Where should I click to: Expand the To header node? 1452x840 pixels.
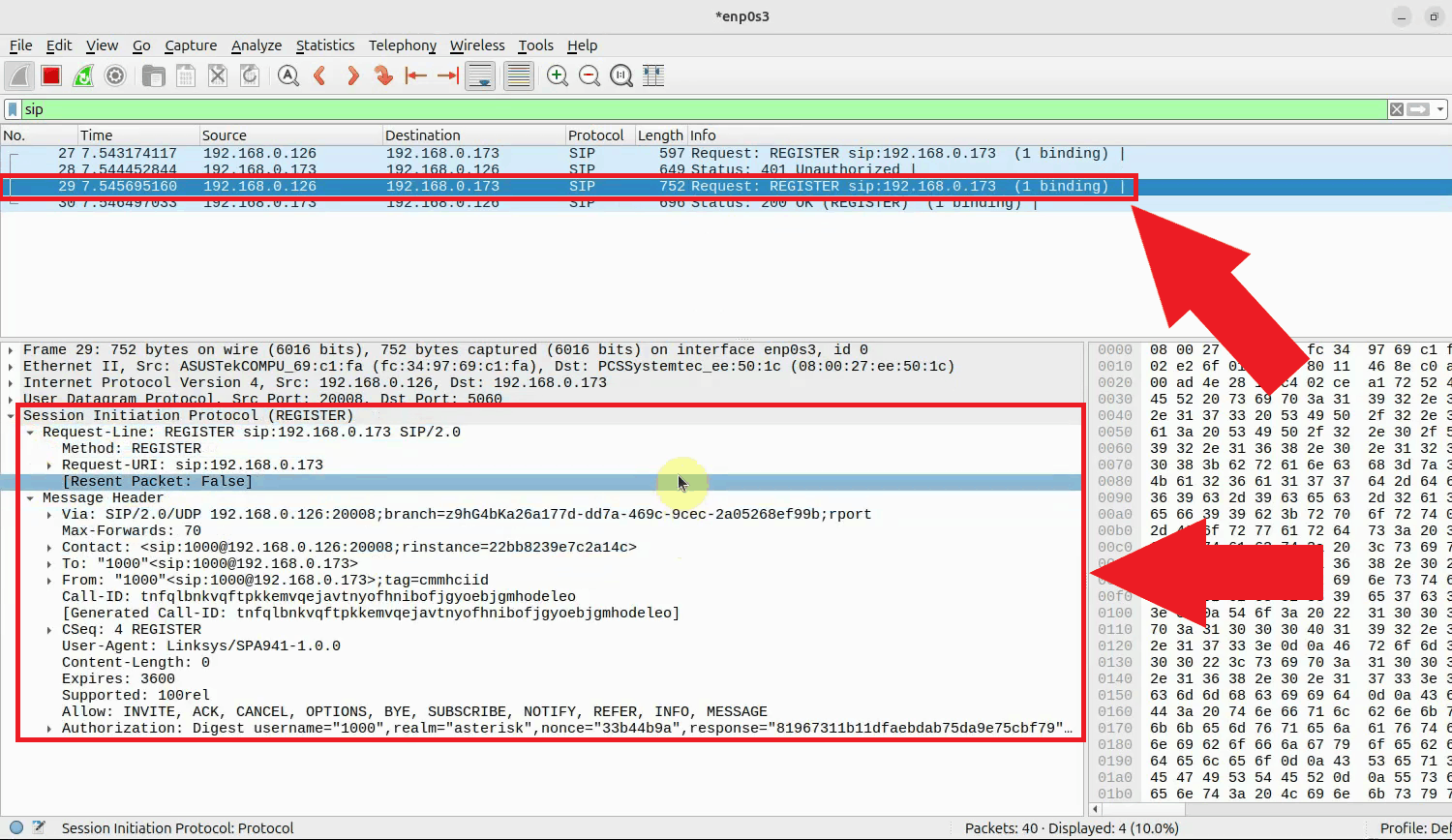(x=49, y=564)
